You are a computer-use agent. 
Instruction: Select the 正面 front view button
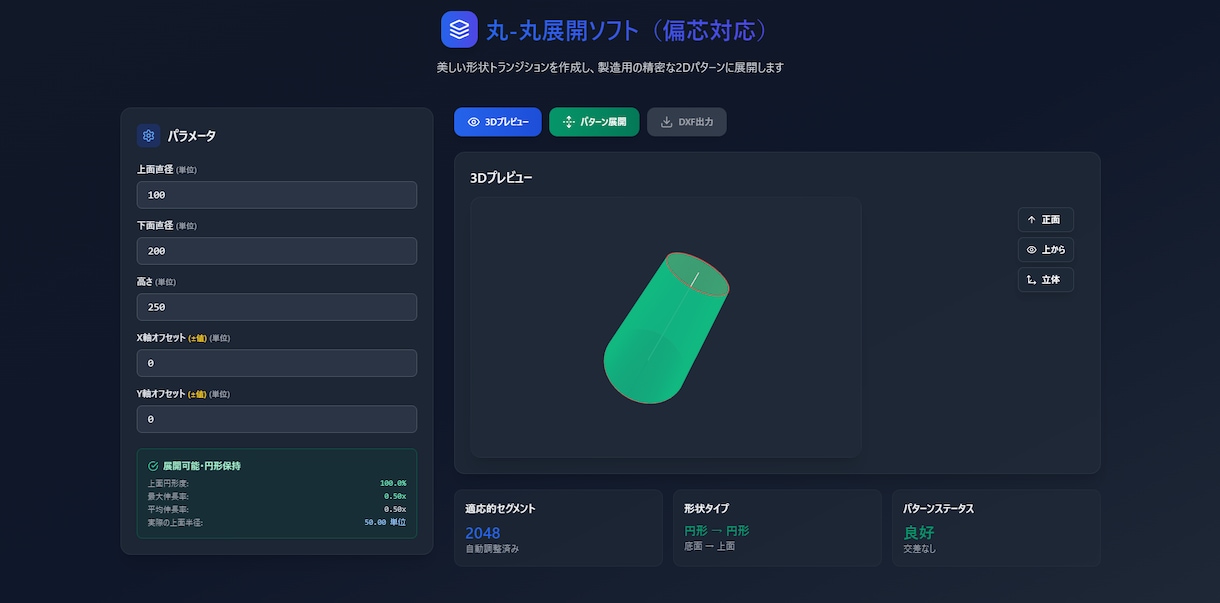coord(1046,220)
